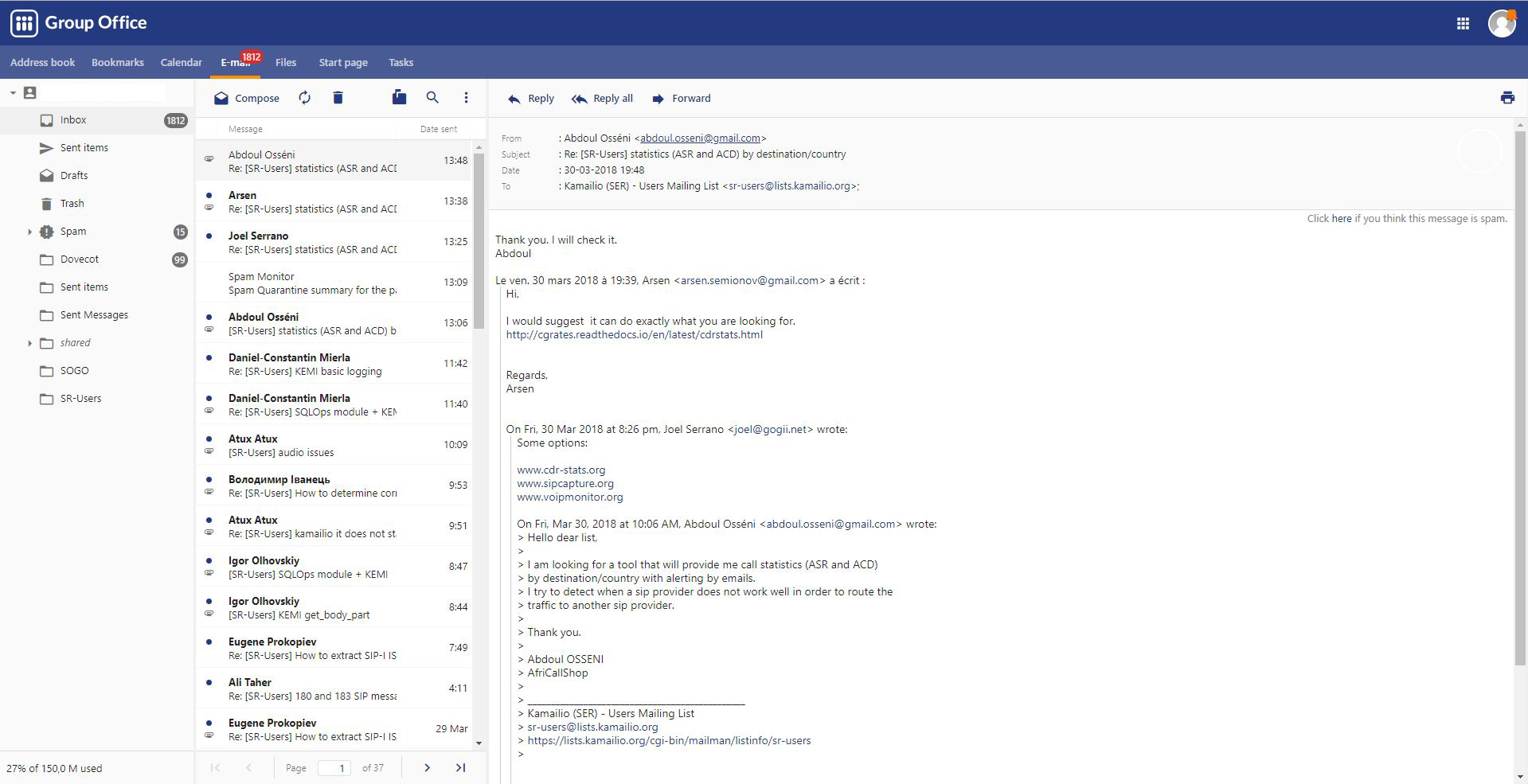Open Daniel-Constantin Mierla KEMI basic logging email
This screenshot has height=784, width=1528.
point(334,364)
